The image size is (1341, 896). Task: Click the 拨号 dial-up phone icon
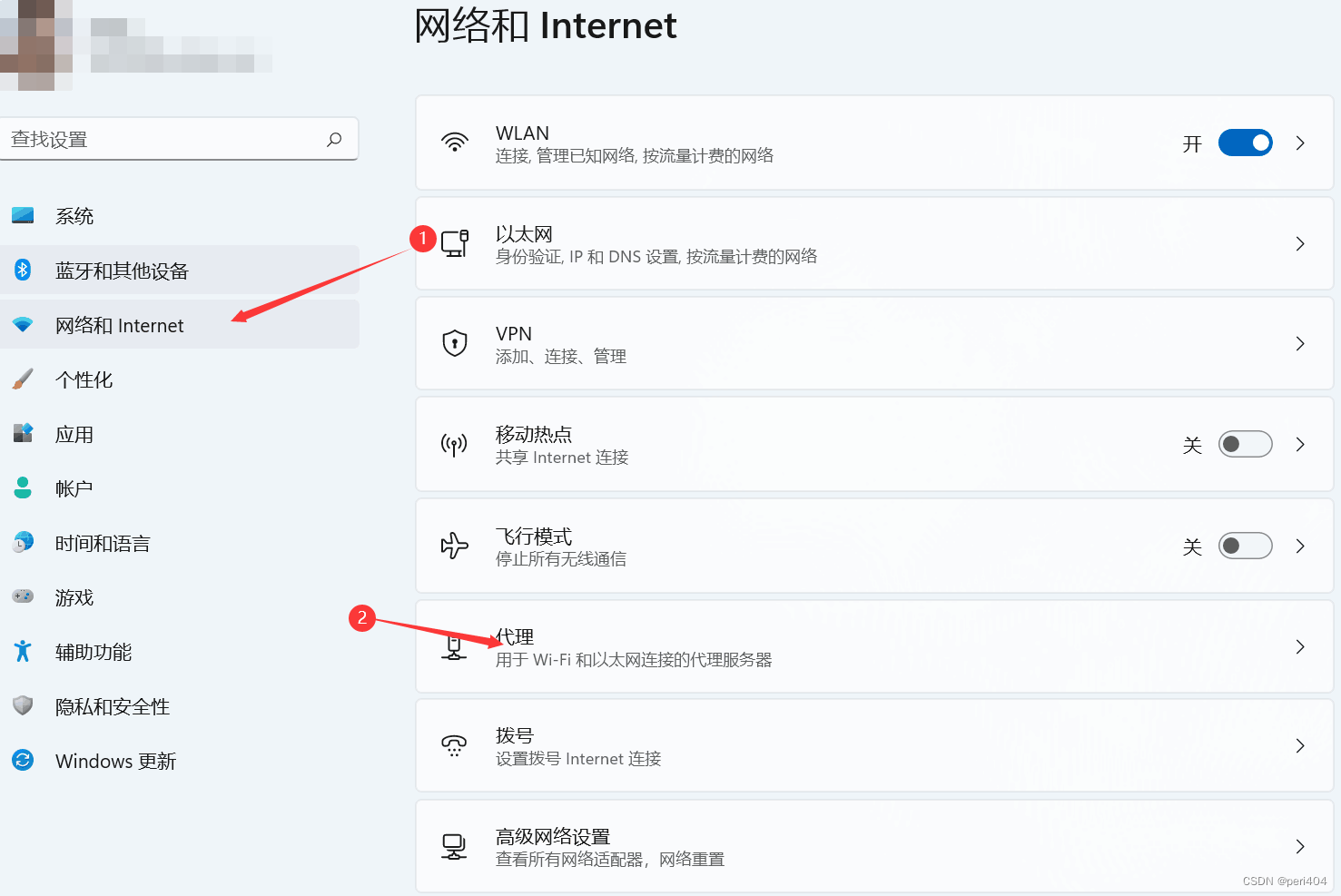click(454, 745)
